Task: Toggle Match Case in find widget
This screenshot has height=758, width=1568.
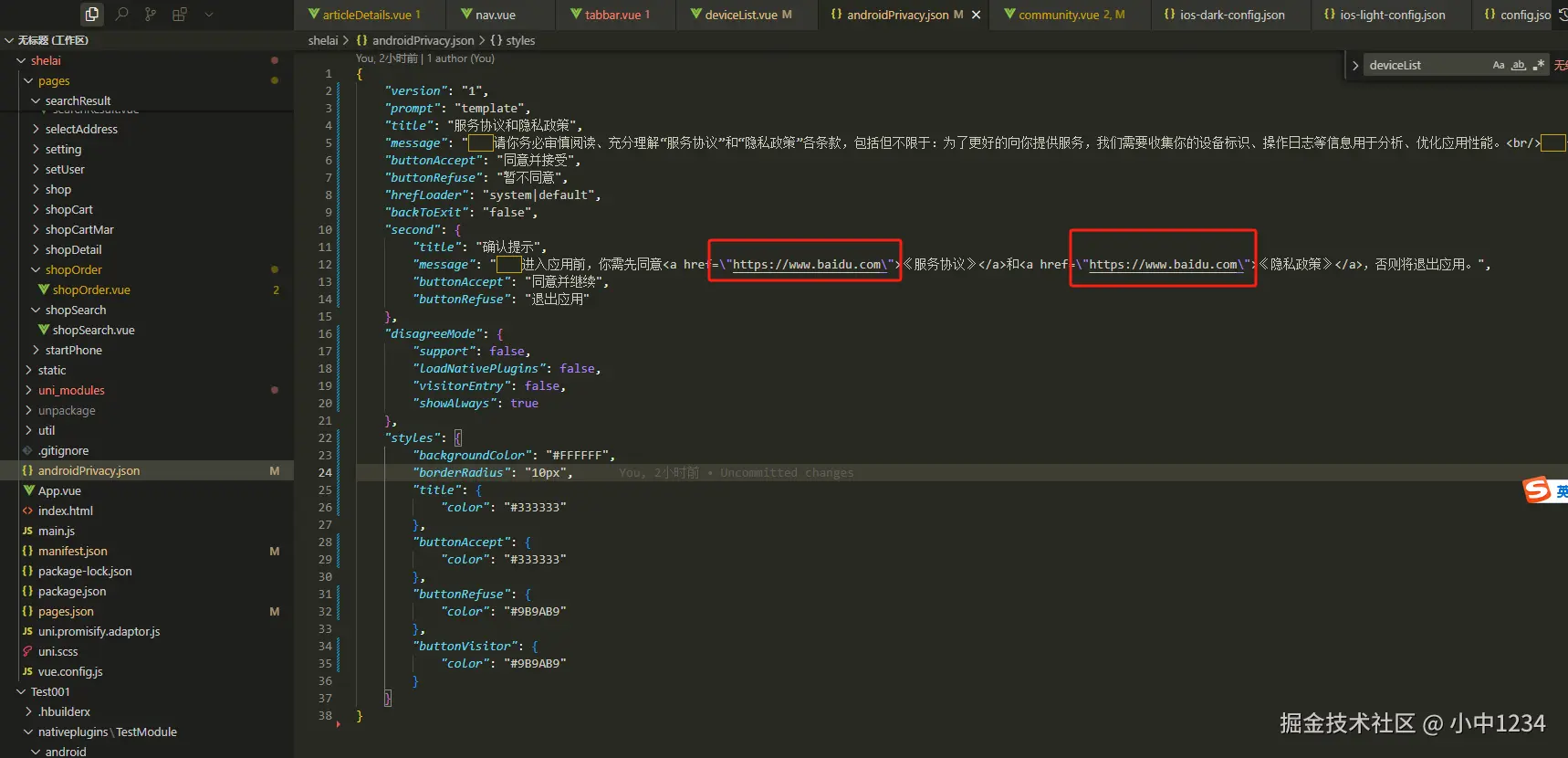Action: point(1499,65)
